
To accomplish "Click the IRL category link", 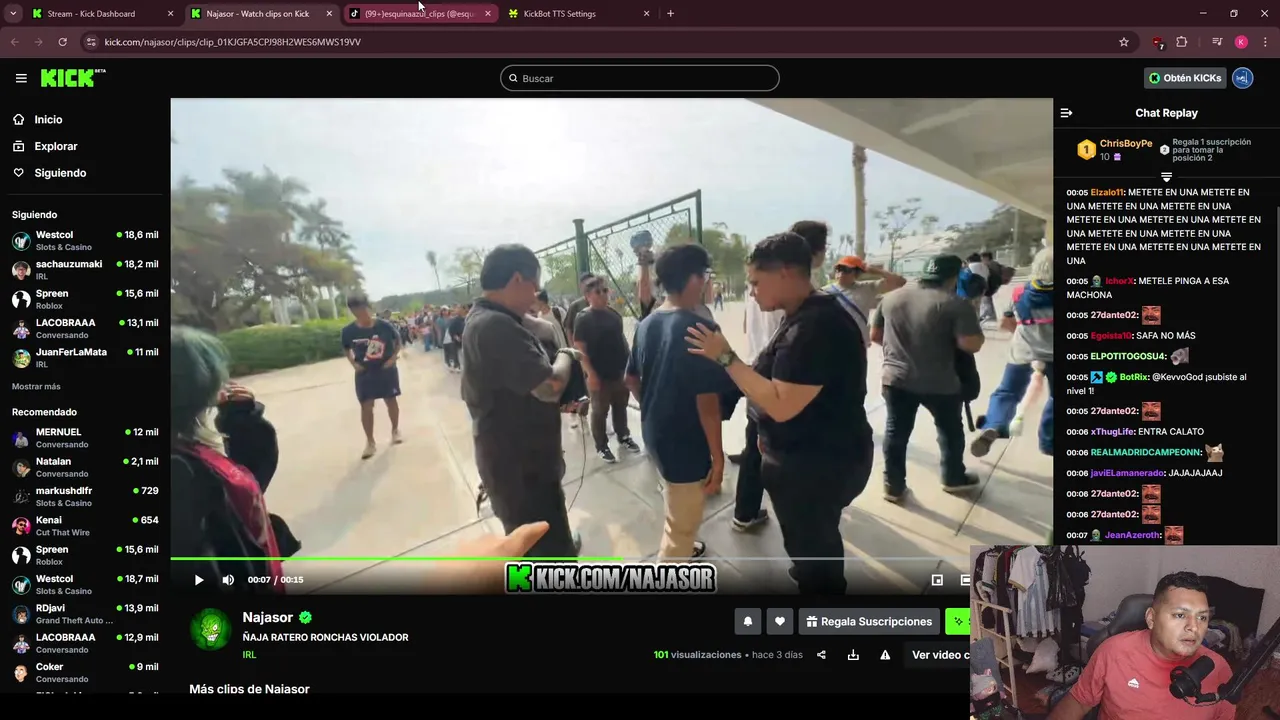I will click(249, 655).
